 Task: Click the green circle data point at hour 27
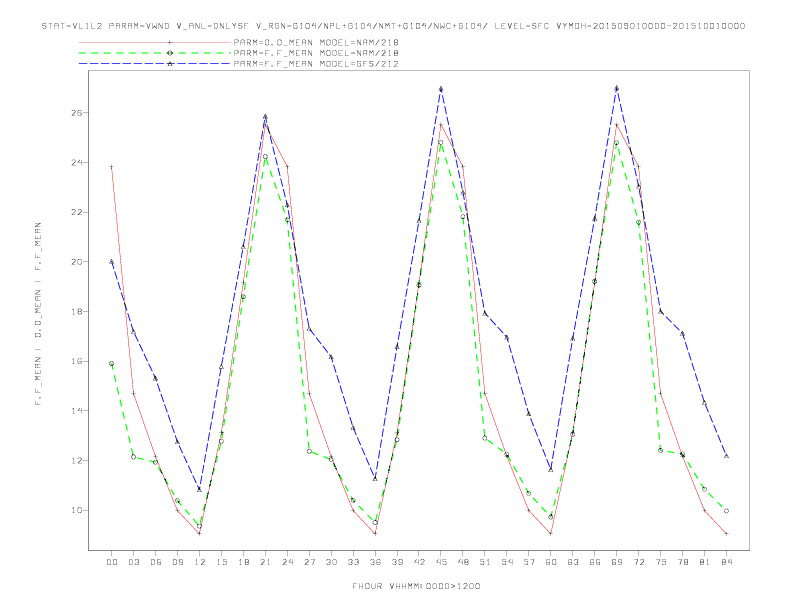click(x=309, y=451)
